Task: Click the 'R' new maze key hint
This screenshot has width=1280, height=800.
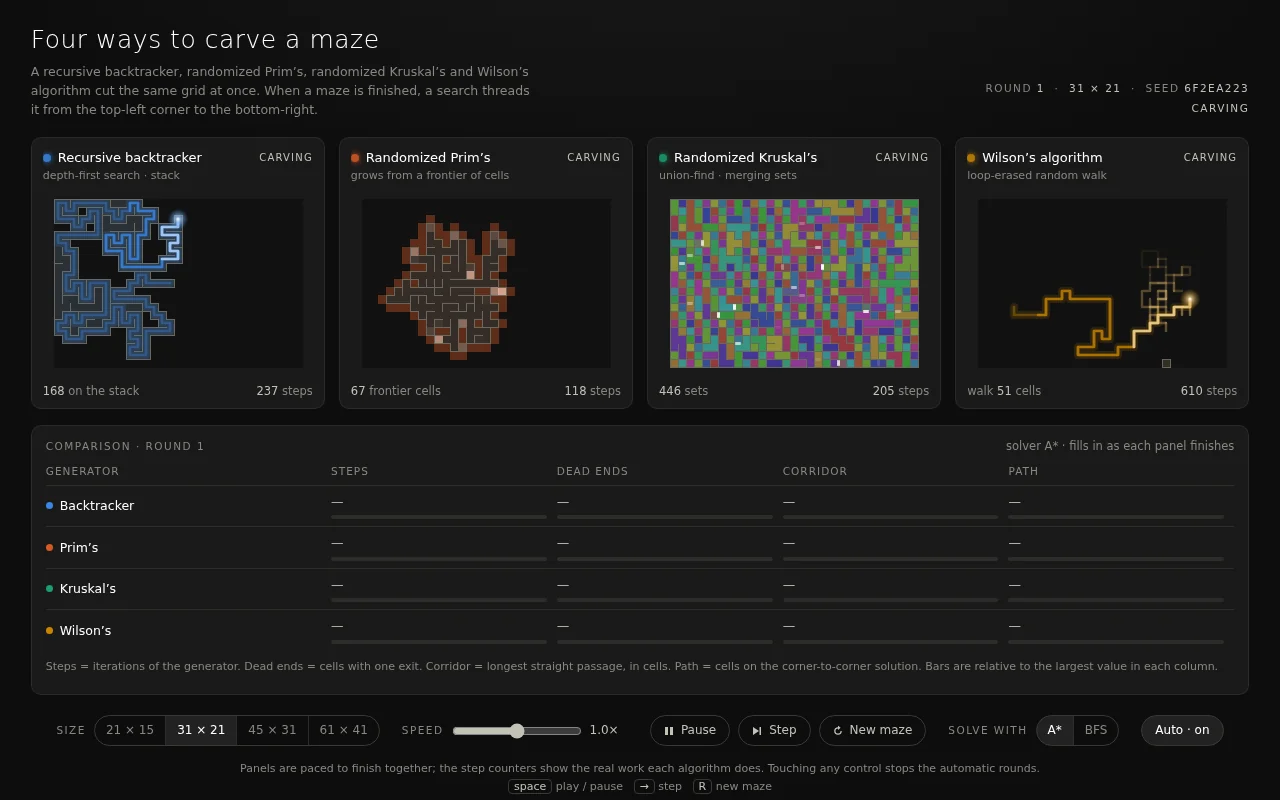Action: 703,786
